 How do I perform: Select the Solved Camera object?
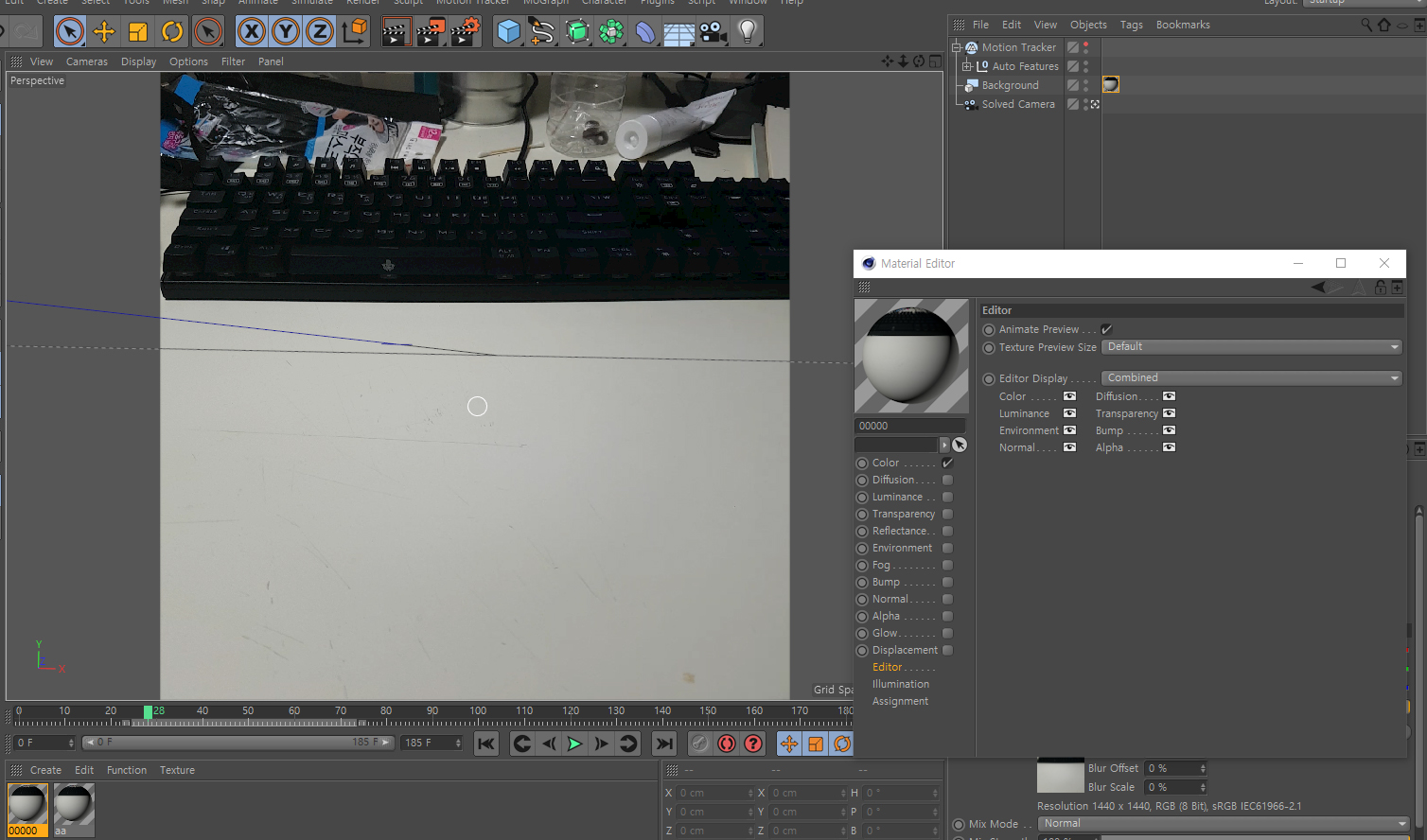[x=1018, y=104]
